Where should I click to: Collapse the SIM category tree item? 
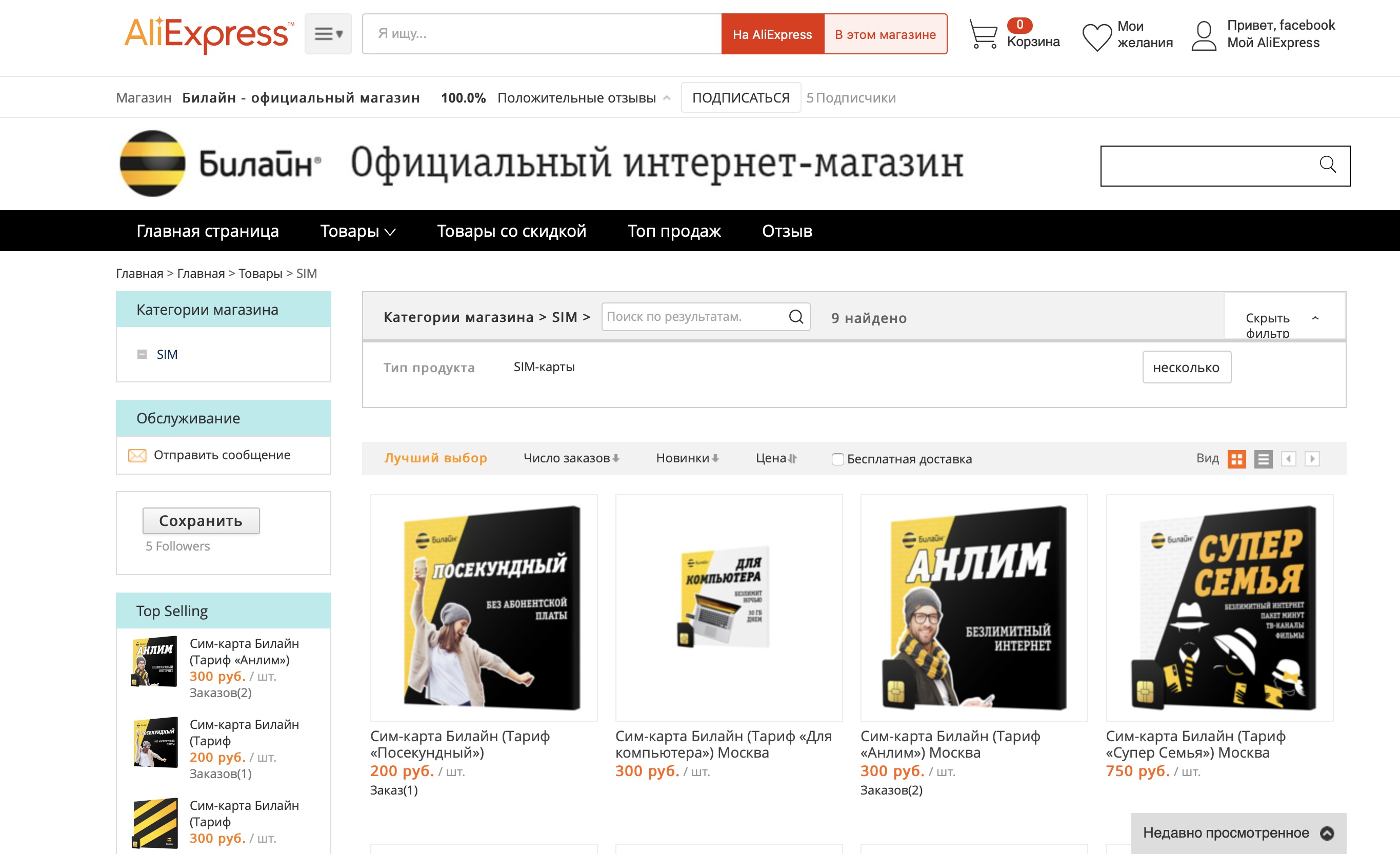[142, 354]
